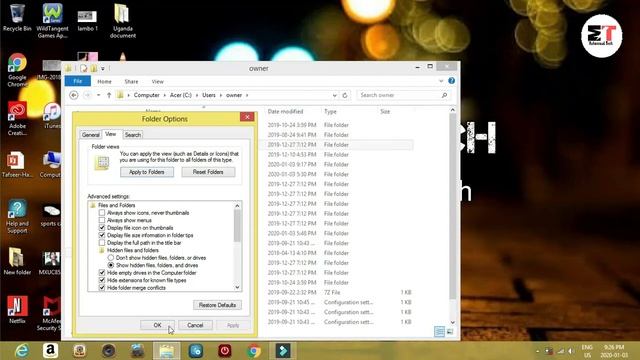Click Search owner input field

click(x=398, y=95)
